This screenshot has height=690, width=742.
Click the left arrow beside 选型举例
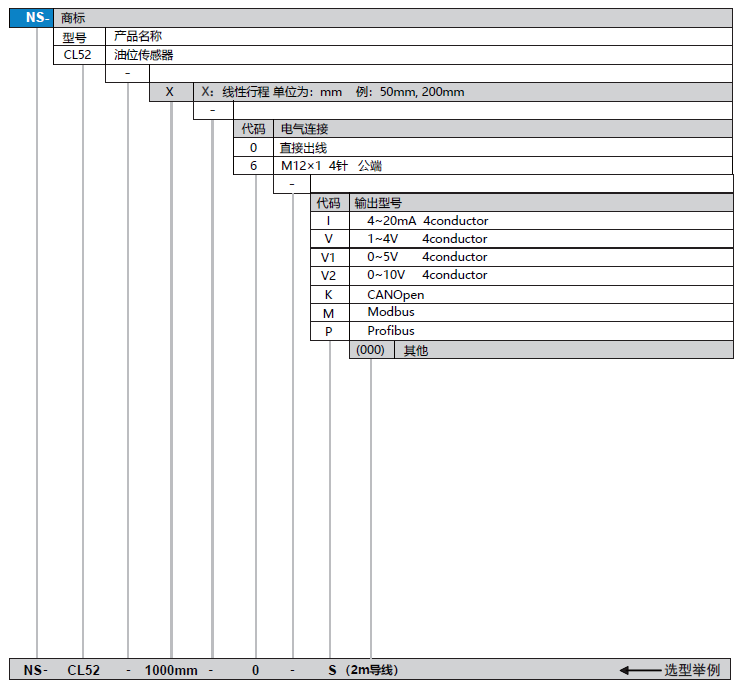tap(639, 670)
